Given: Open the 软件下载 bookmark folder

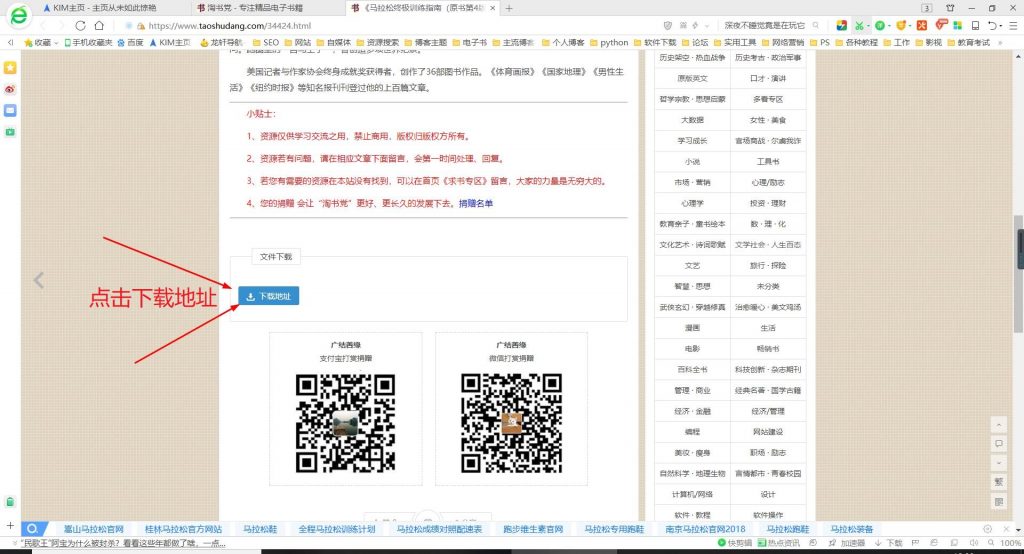Looking at the screenshot, I should pyautogui.click(x=655, y=42).
